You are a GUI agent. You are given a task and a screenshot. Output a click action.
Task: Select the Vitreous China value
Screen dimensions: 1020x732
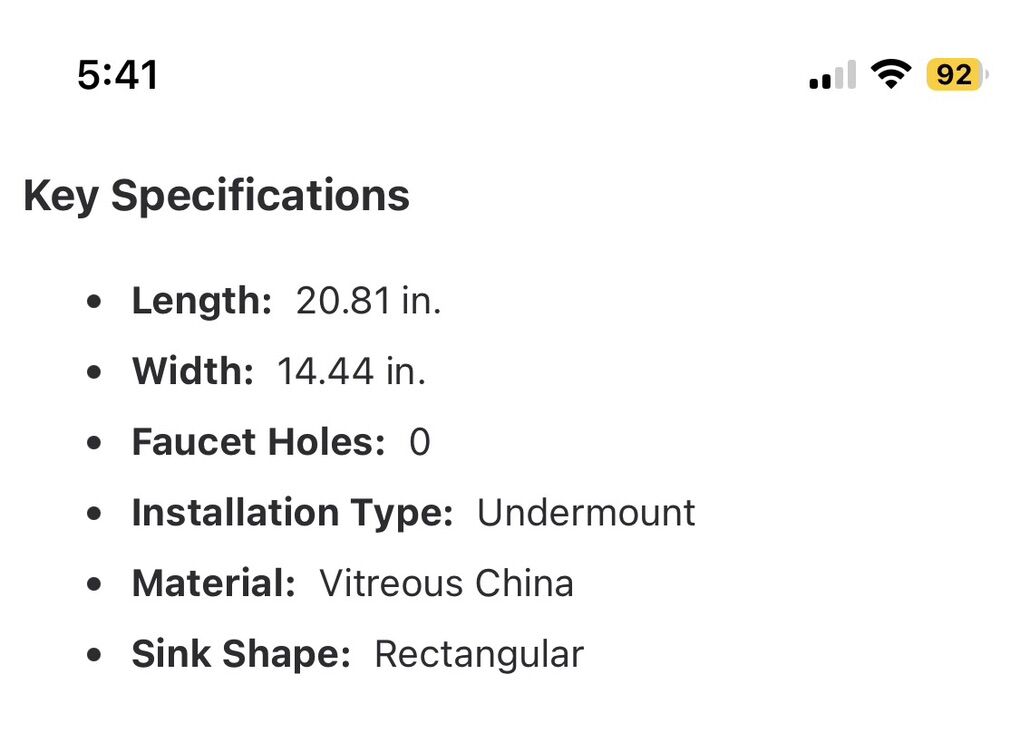[x=446, y=583]
